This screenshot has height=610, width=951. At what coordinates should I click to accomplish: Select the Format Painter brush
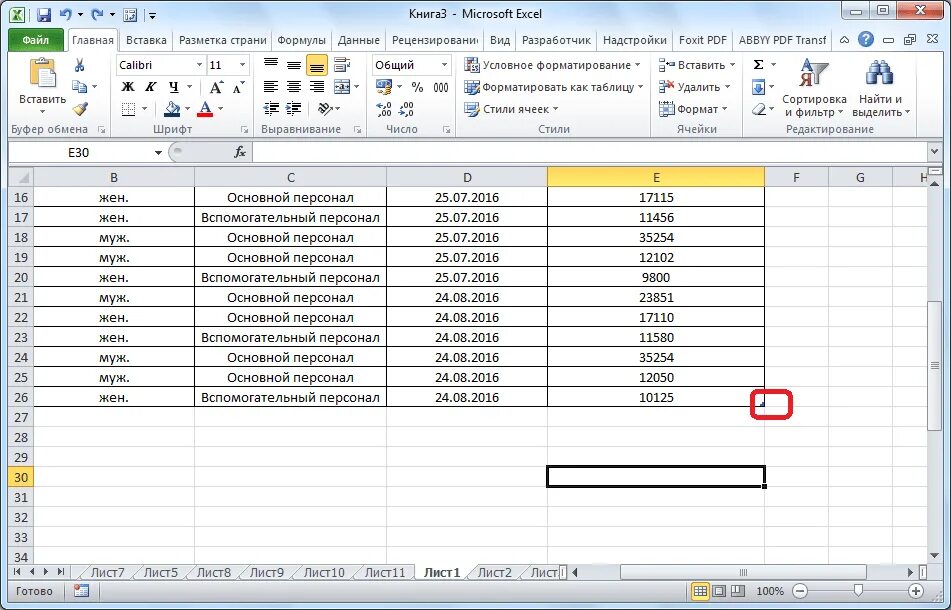click(x=79, y=109)
